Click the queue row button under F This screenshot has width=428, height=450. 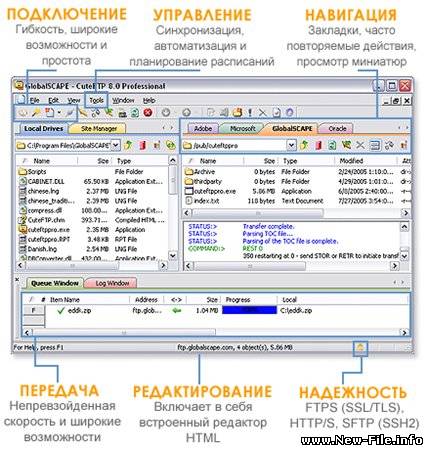coord(33,320)
